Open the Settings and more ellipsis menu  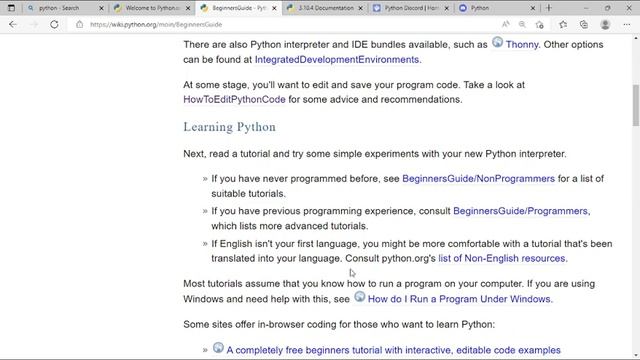[x=627, y=24]
